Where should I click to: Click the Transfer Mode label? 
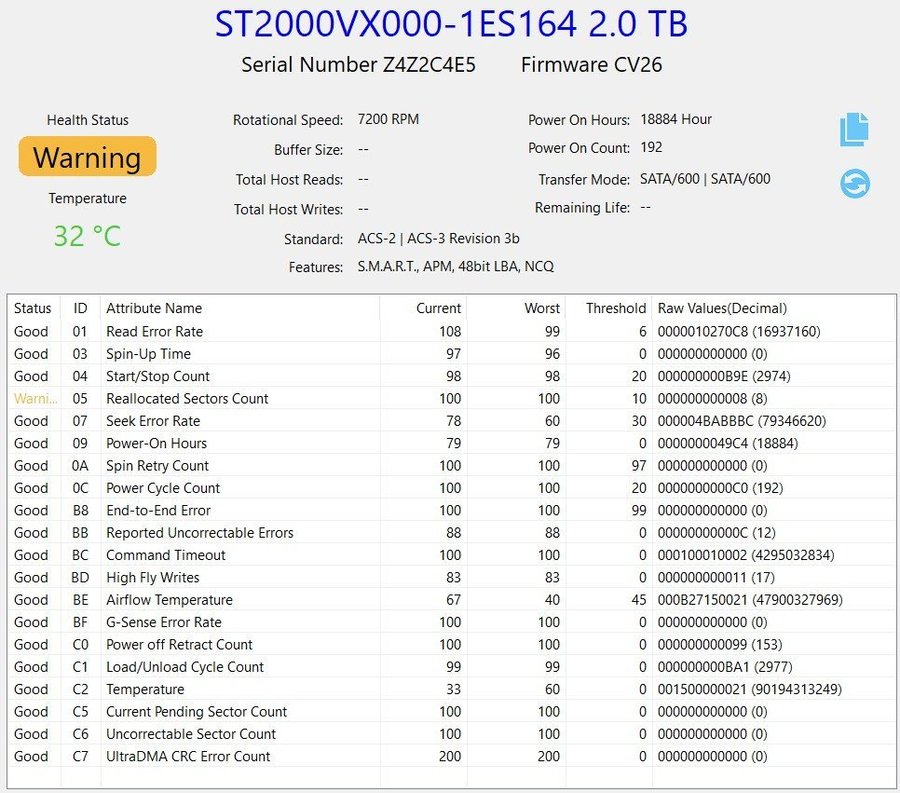[x=584, y=180]
